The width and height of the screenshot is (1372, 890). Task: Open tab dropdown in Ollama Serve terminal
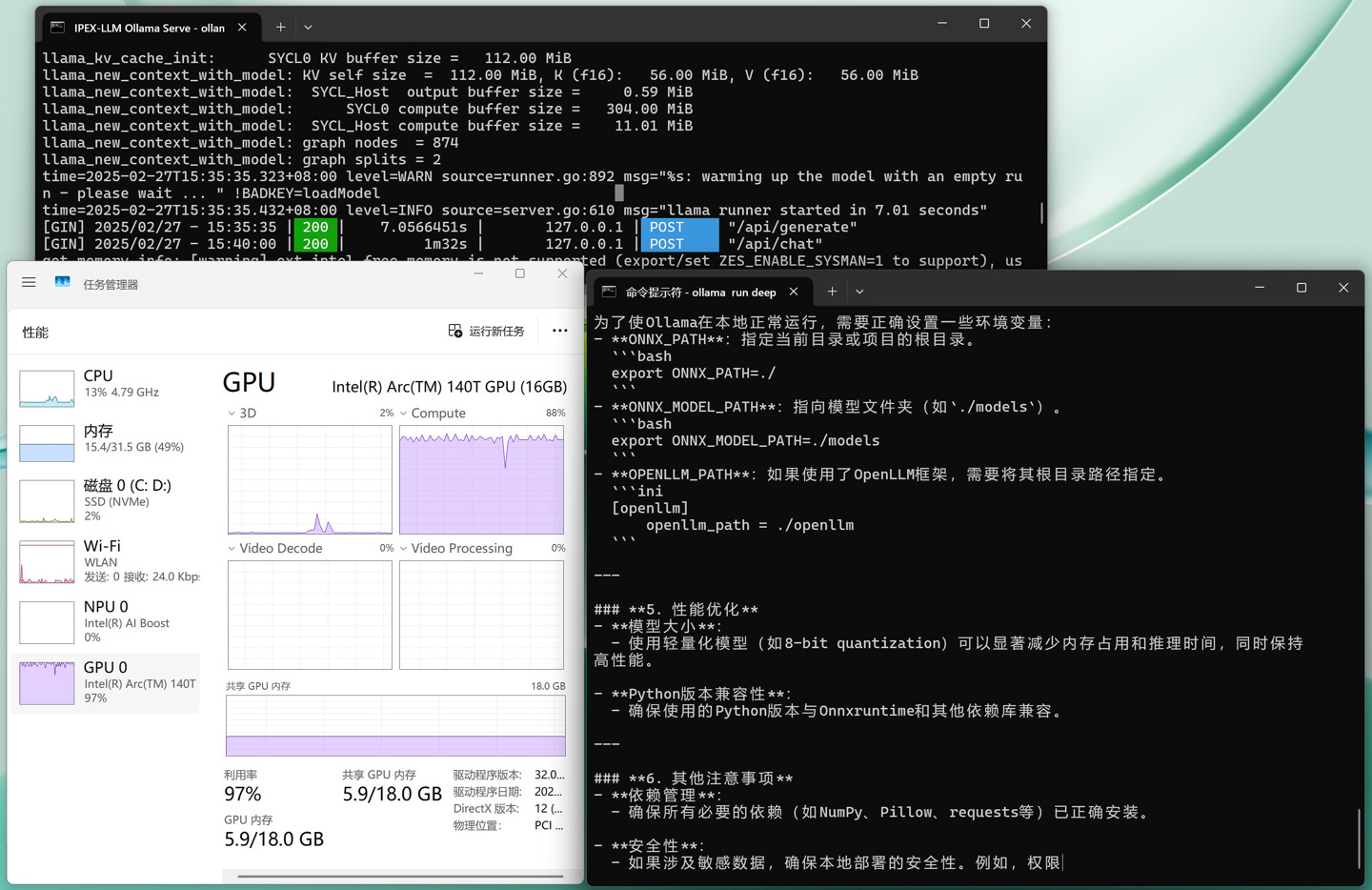(x=308, y=28)
